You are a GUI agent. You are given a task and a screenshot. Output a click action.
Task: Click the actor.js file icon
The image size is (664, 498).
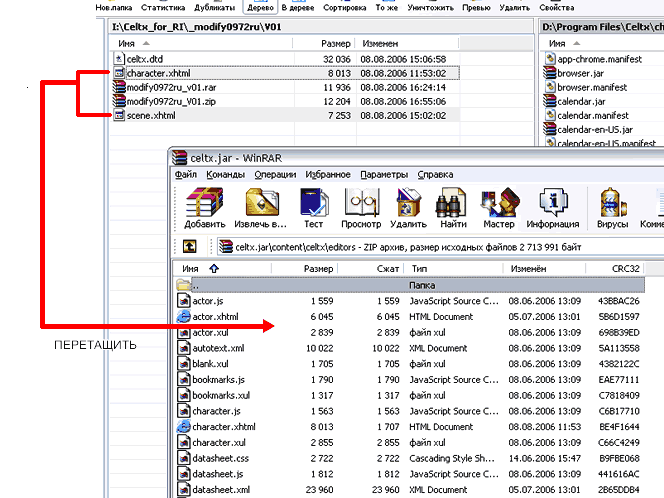183,301
